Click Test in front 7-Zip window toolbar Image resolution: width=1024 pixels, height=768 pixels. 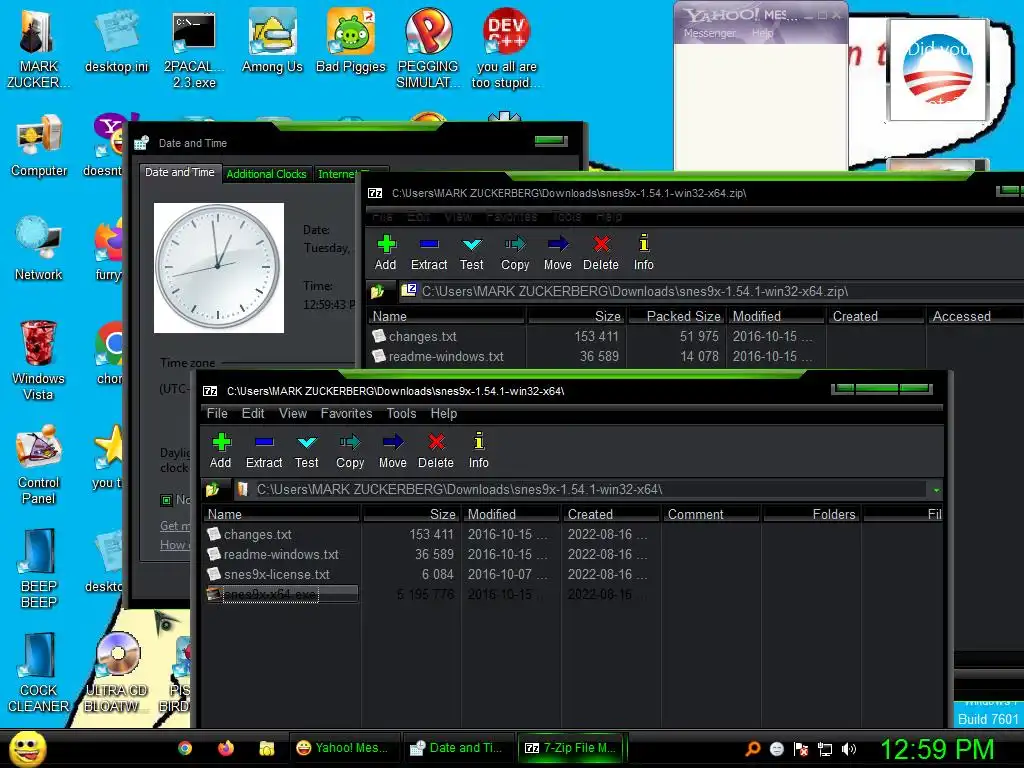(x=306, y=451)
